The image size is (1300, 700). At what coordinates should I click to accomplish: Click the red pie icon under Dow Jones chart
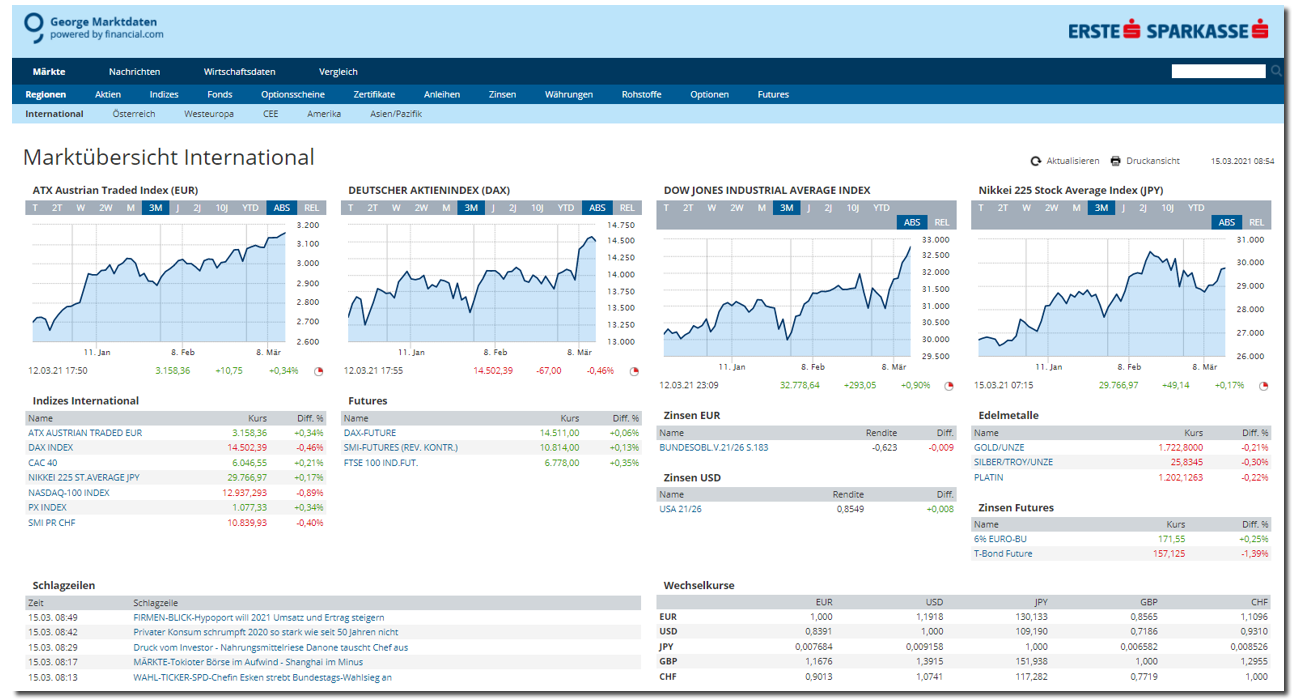(950, 385)
